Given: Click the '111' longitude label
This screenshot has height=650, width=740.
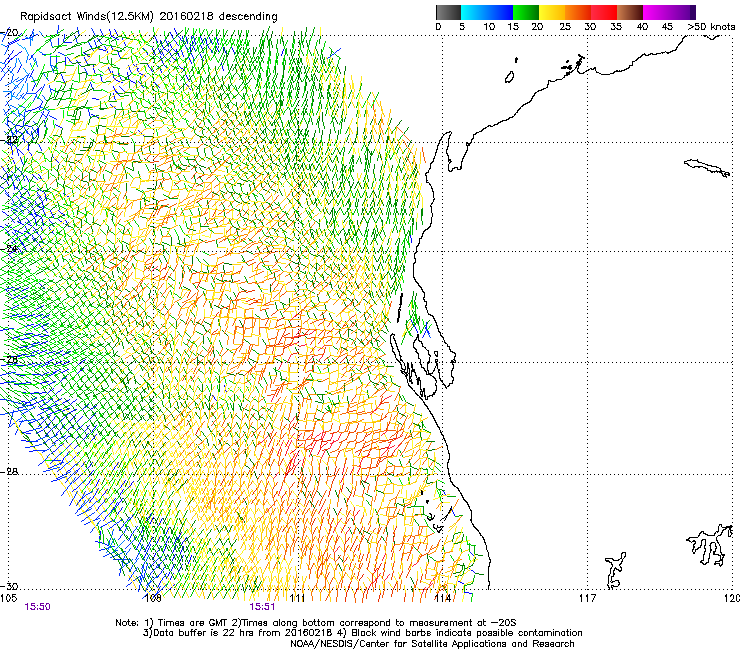Looking at the screenshot, I should tap(297, 598).
